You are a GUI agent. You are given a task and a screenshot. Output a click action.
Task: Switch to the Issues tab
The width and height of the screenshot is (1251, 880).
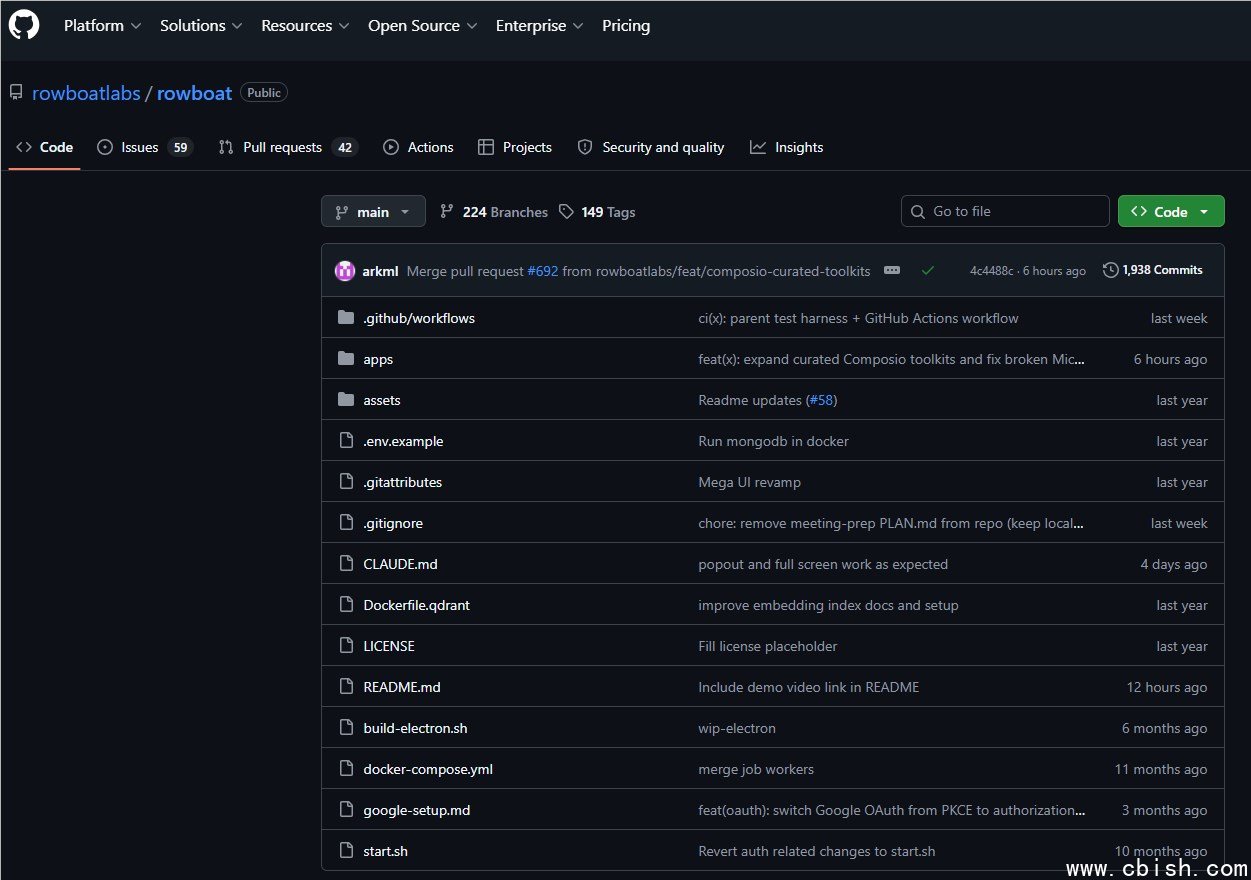point(144,147)
